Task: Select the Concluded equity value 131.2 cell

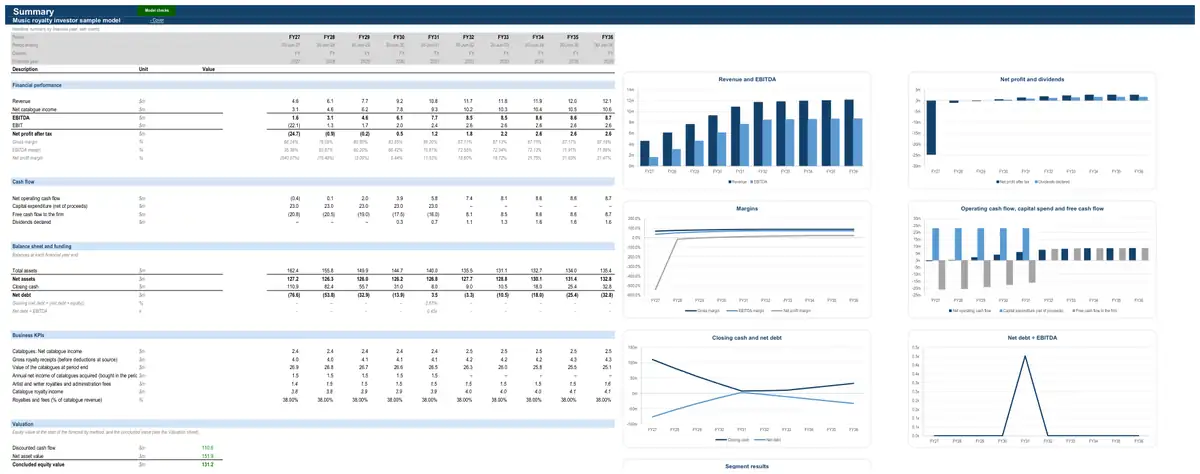Action: (x=208, y=464)
